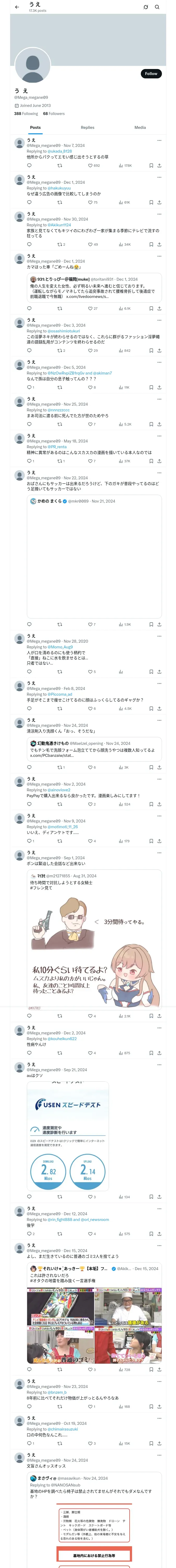
Task: Open more menu on the Nov 28, 2020 tweet
Action: coord(159,636)
